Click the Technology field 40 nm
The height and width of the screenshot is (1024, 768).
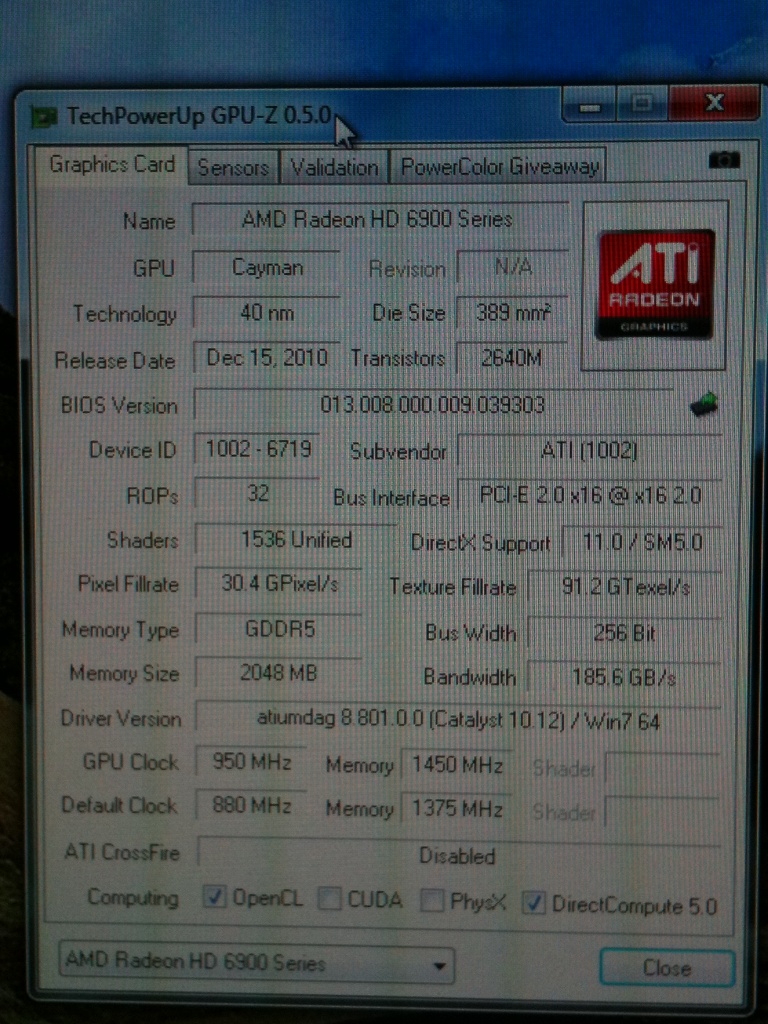(266, 313)
